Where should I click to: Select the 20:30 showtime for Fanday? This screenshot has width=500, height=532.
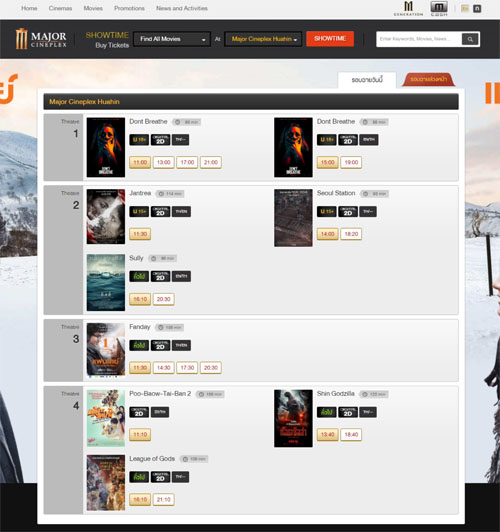tap(211, 367)
